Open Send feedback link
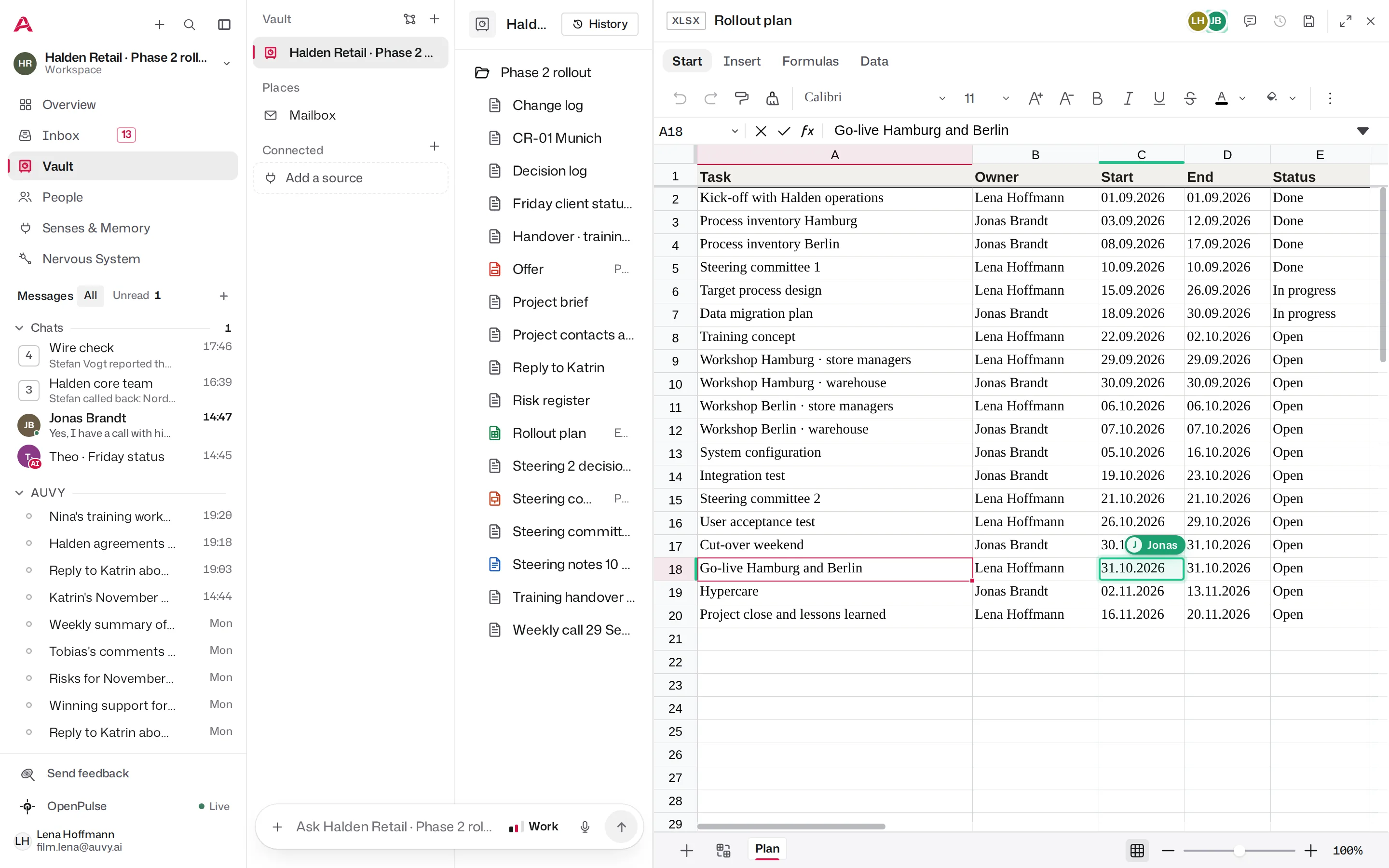The image size is (1389, 868). (88, 773)
